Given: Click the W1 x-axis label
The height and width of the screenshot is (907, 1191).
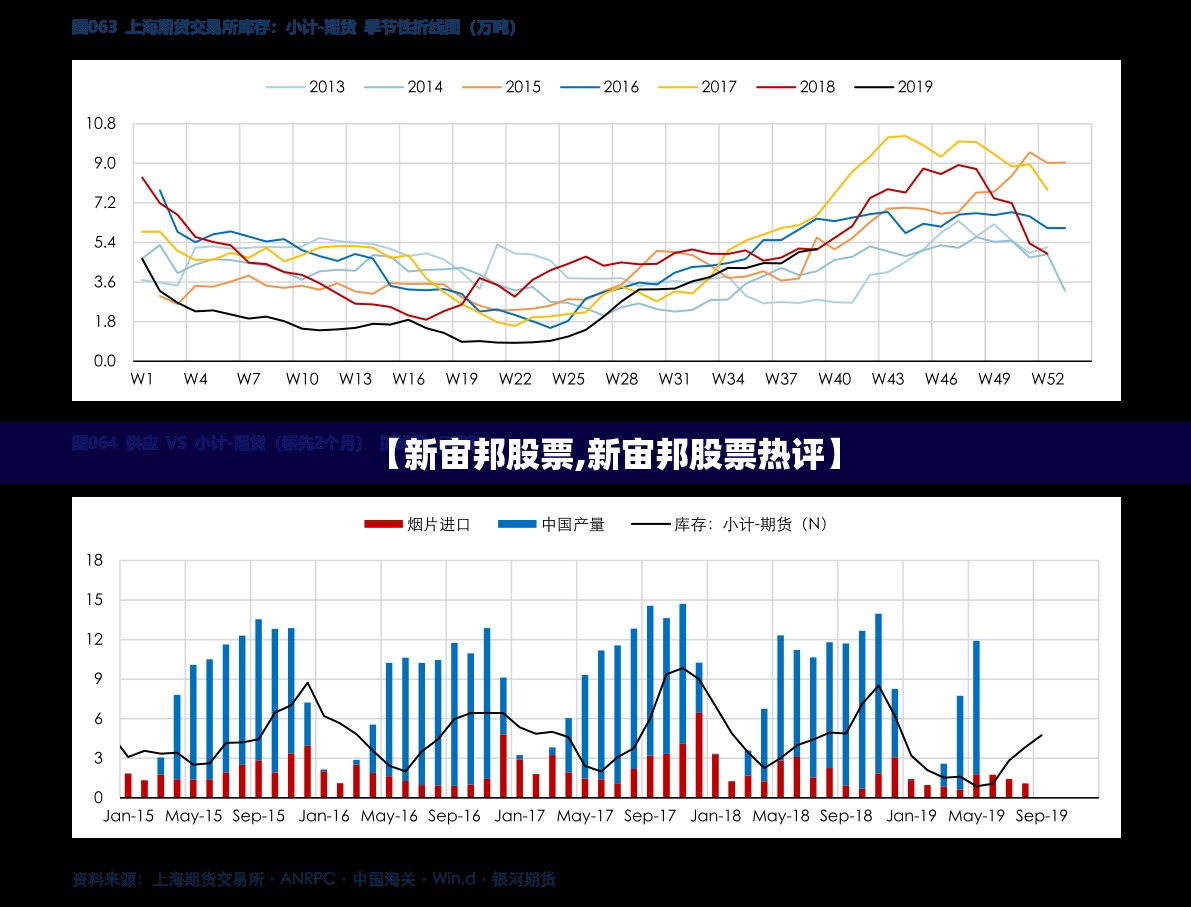Looking at the screenshot, I should coord(142,378).
